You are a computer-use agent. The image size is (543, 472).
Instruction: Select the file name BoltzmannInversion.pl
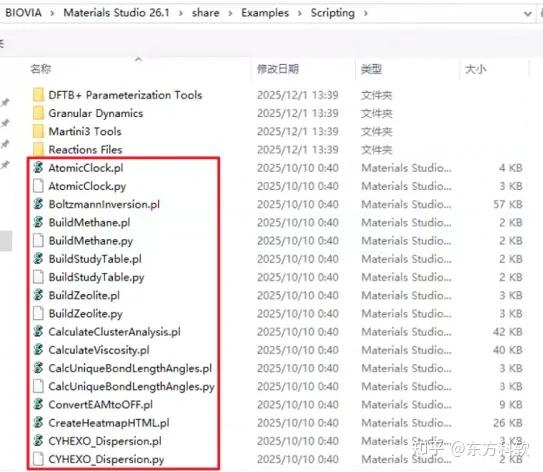104,204
